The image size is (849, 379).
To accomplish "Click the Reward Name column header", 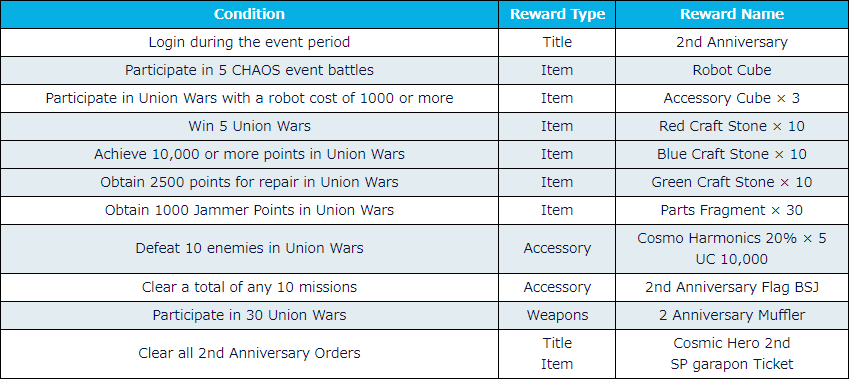I will pyautogui.click(x=732, y=14).
